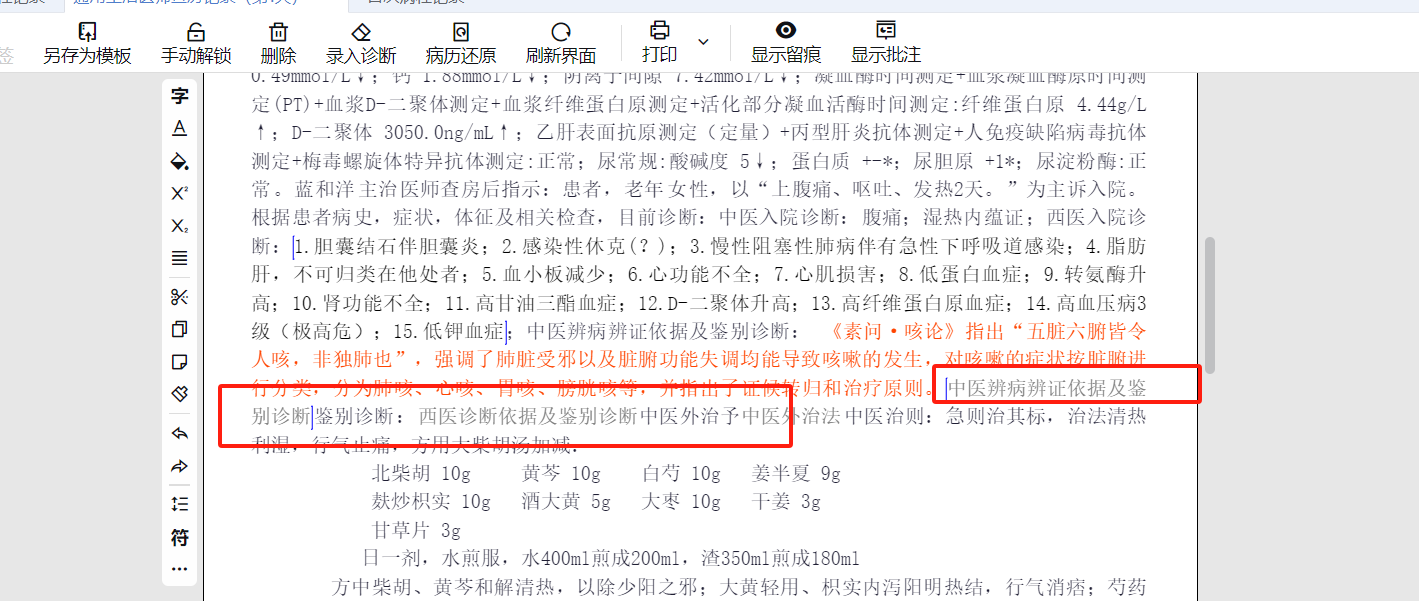
Task: Click the redo arrow icon
Action: coord(179,466)
